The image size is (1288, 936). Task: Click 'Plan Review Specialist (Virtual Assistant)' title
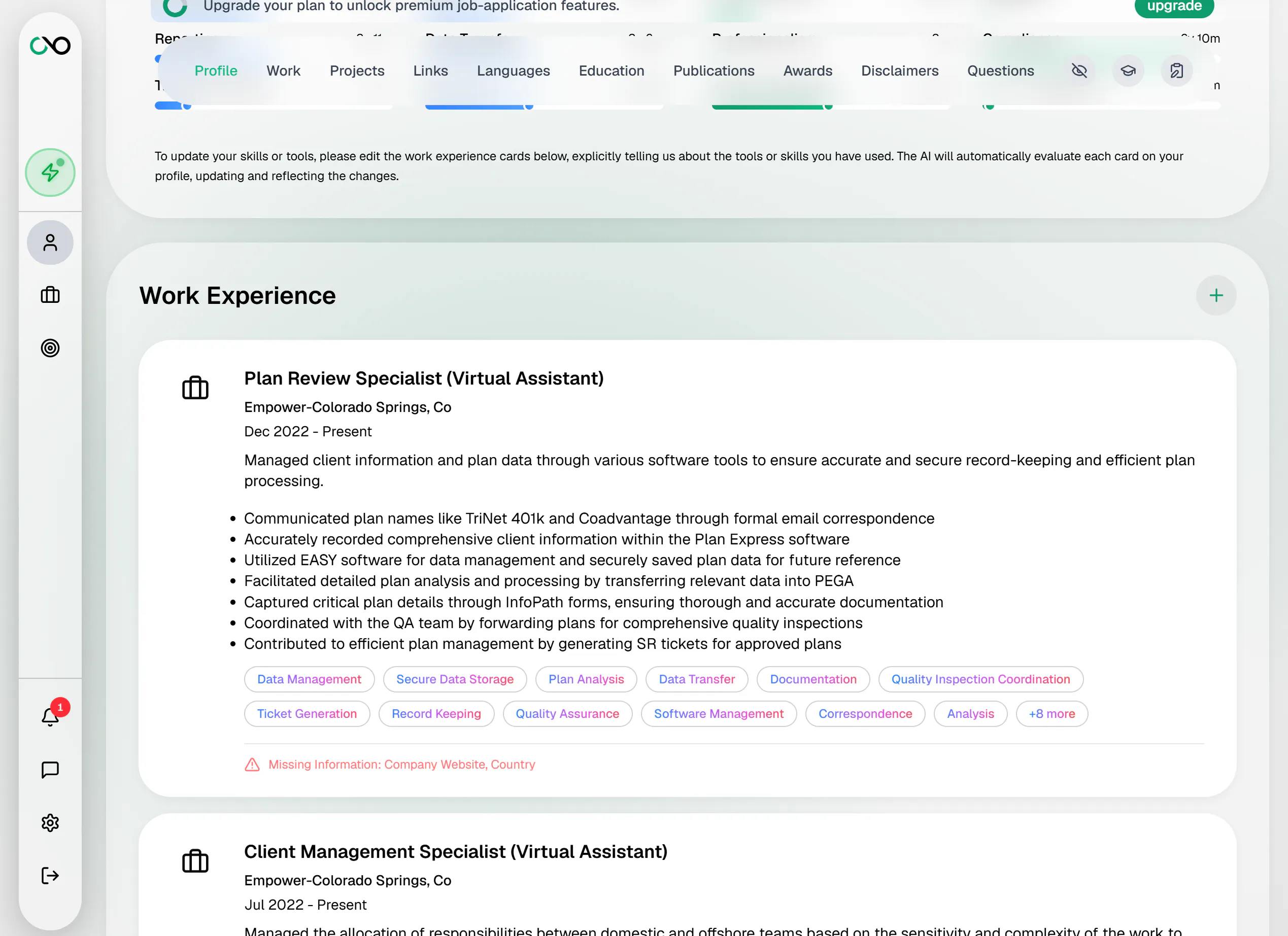click(424, 378)
